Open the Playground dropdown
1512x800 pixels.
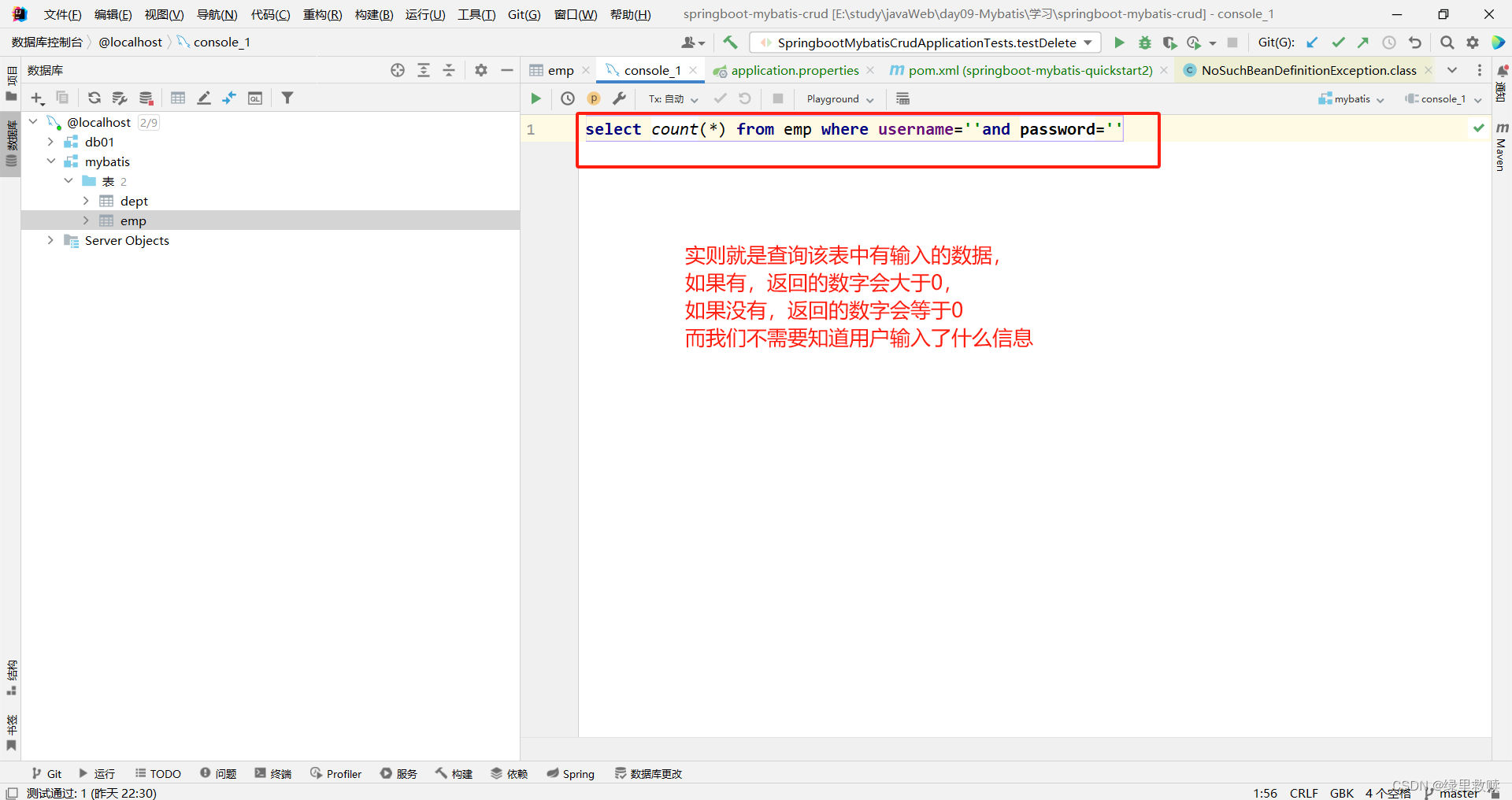point(839,98)
